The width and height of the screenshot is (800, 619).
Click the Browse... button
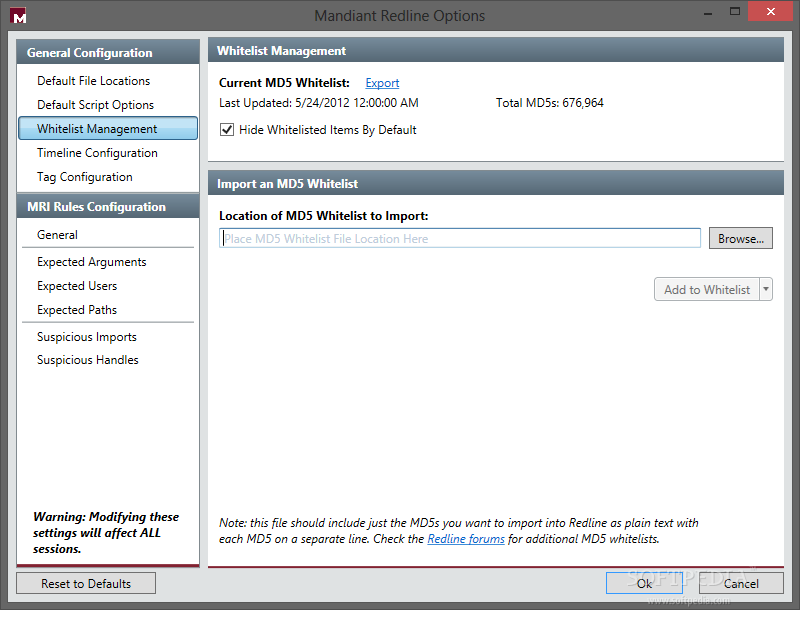pos(740,238)
